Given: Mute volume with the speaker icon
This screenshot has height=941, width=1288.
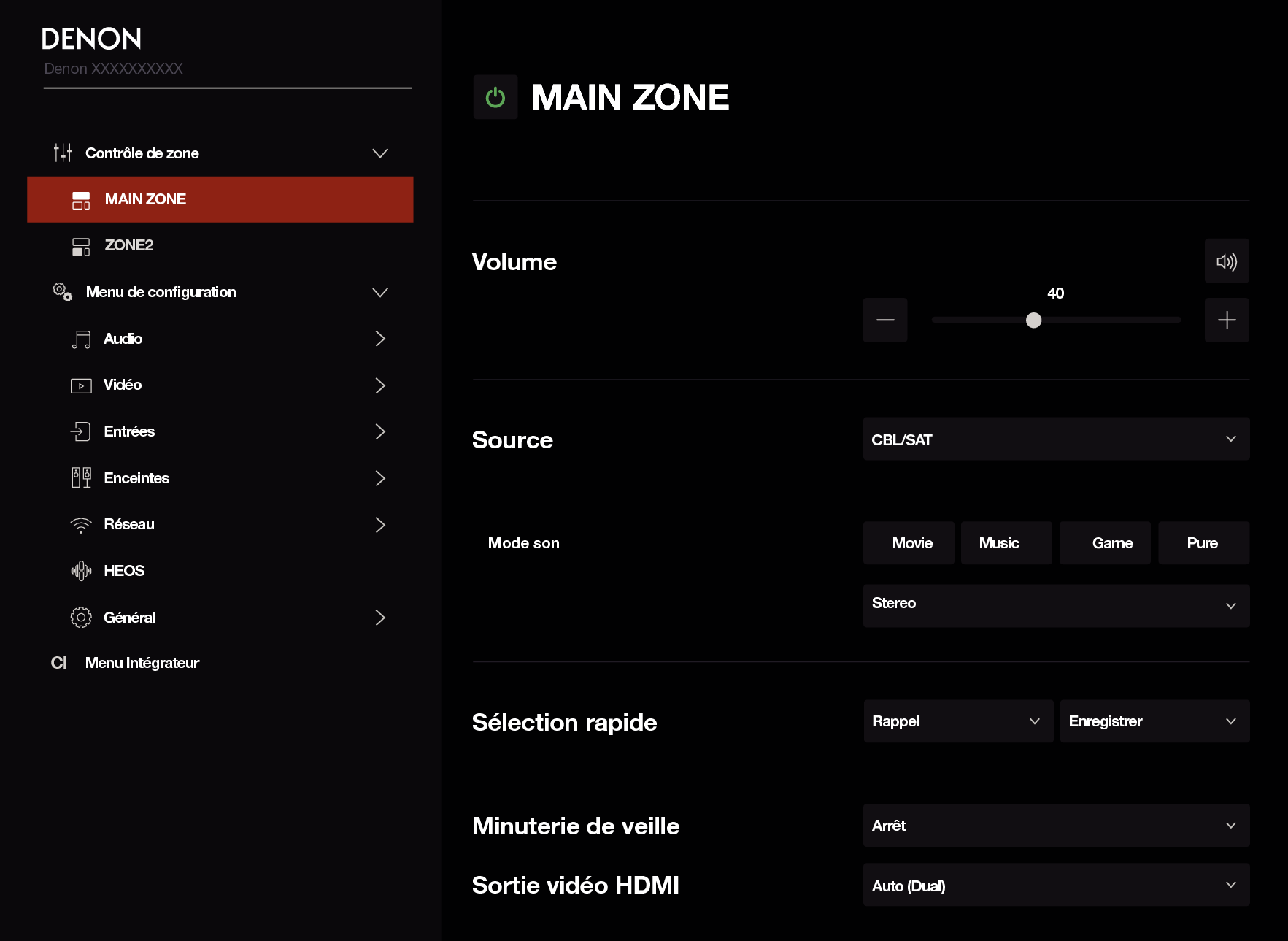Looking at the screenshot, I should click(1226, 261).
